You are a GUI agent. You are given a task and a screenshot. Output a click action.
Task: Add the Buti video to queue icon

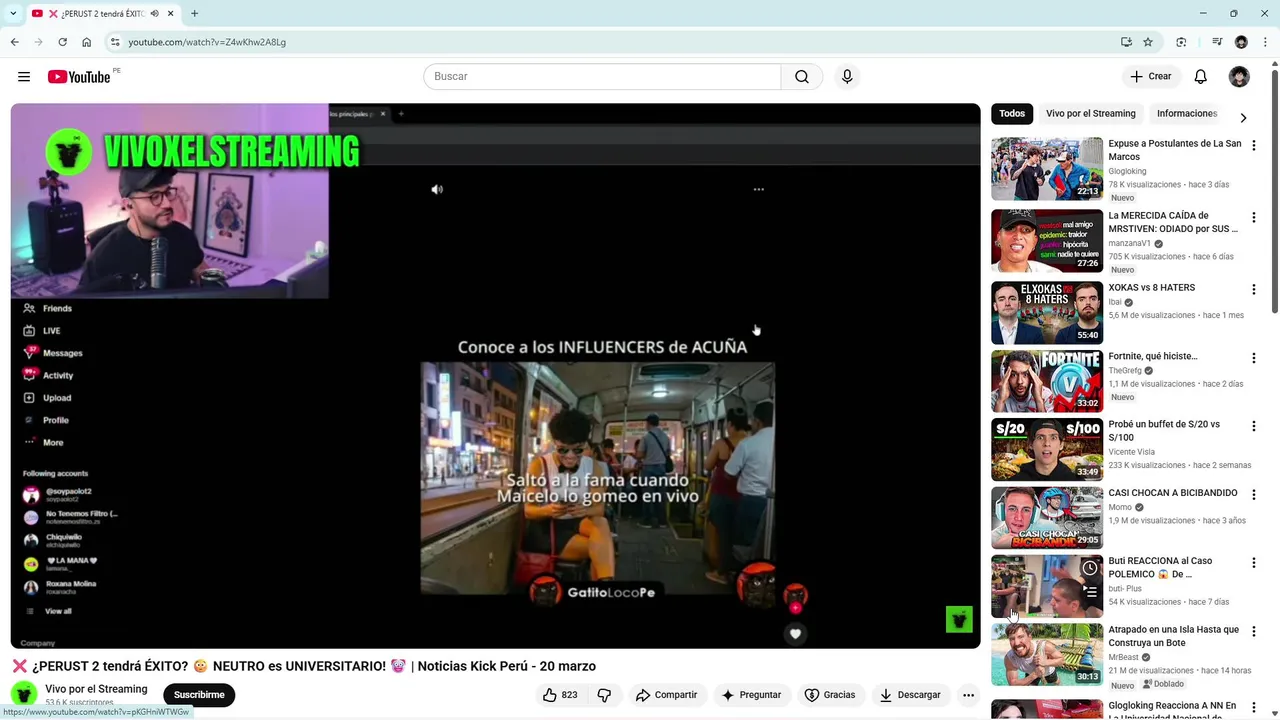coord(1090,592)
